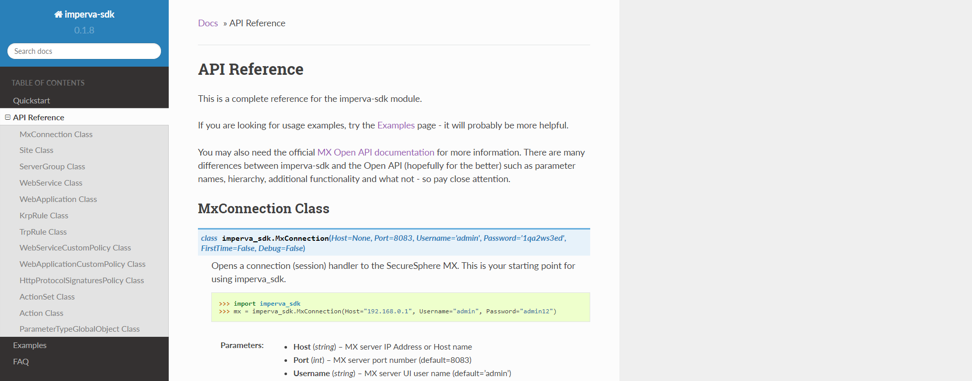This screenshot has width=972, height=381.
Task: Click the Host parameter description
Action: (x=382, y=347)
